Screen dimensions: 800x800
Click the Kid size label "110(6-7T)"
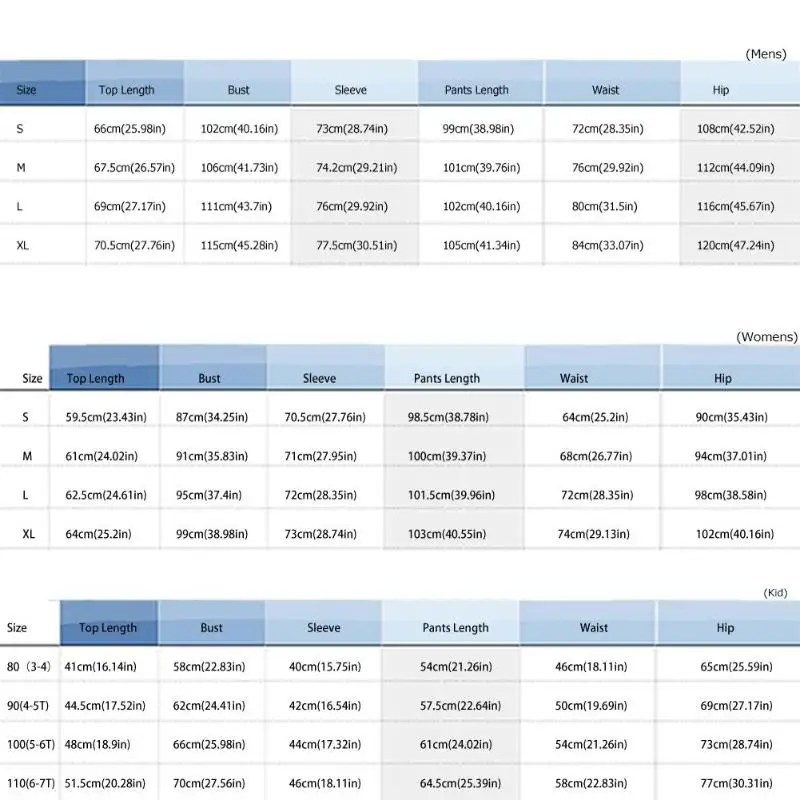31,783
